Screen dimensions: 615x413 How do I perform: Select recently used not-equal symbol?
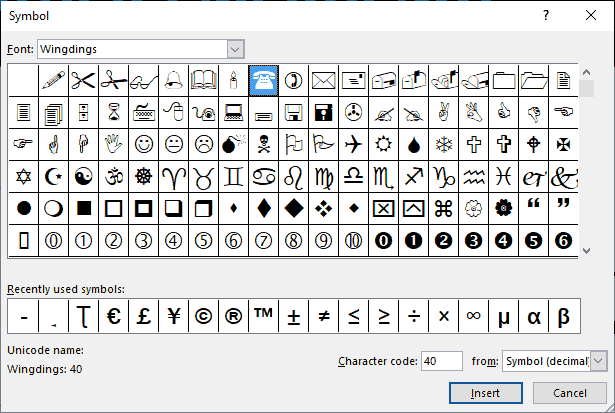pos(324,316)
